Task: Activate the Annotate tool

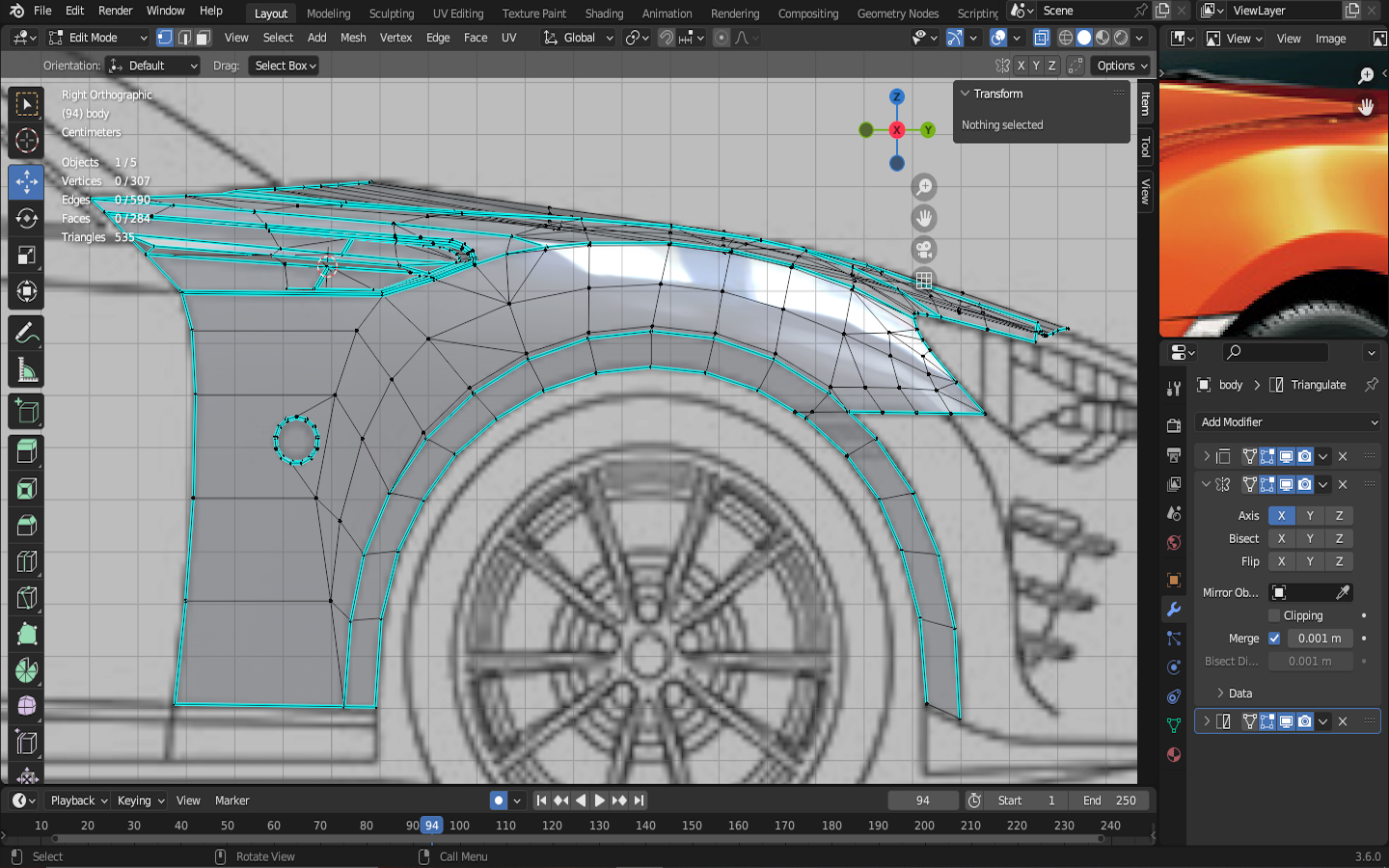Action: pyautogui.click(x=26, y=334)
